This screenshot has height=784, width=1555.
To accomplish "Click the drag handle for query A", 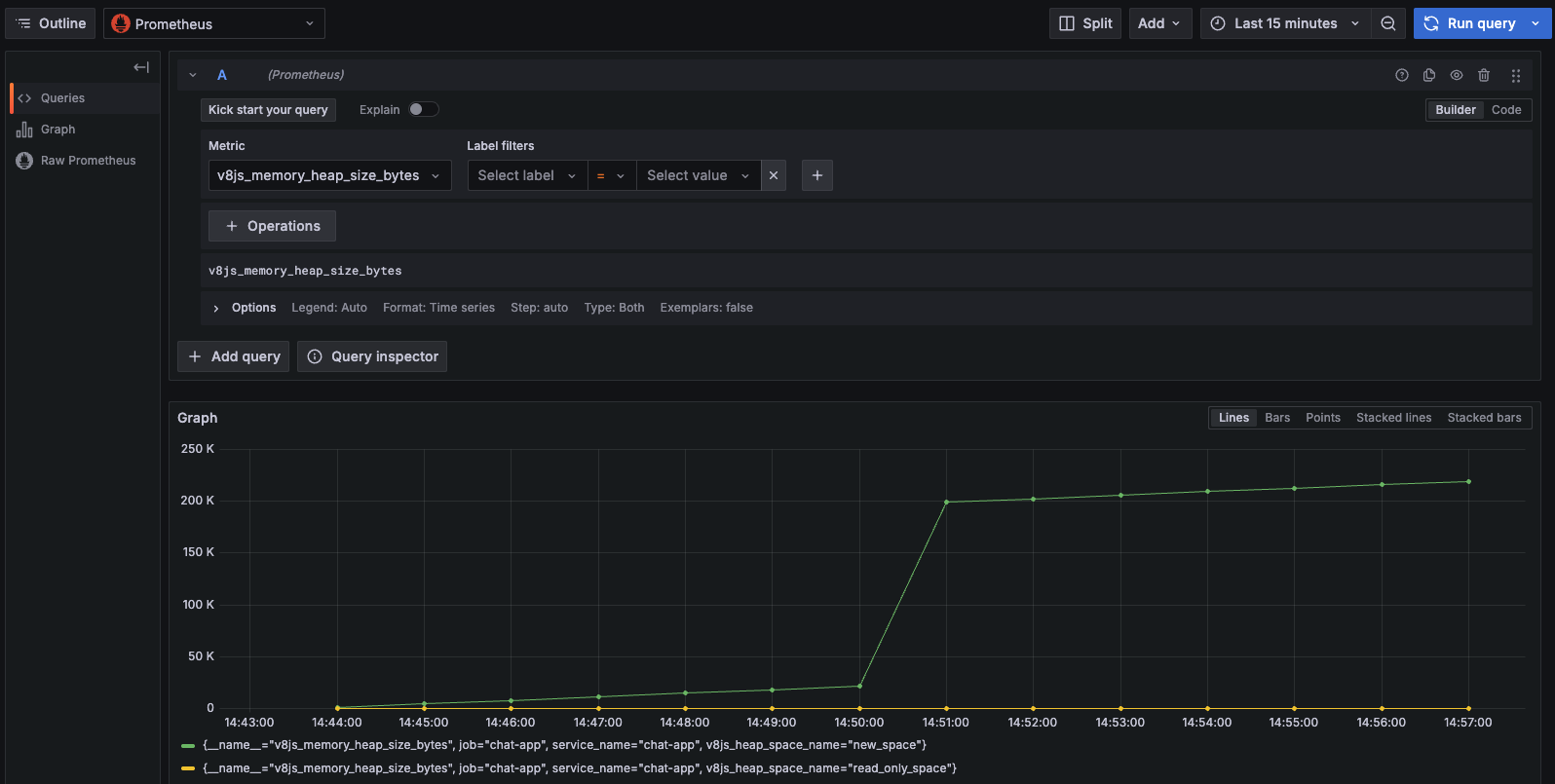I will [x=1515, y=75].
